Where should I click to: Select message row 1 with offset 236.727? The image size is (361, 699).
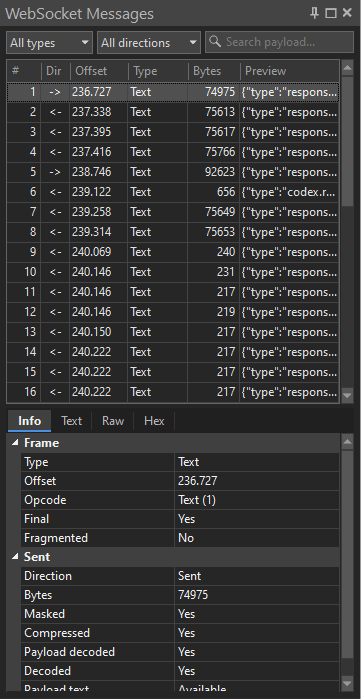(x=173, y=92)
